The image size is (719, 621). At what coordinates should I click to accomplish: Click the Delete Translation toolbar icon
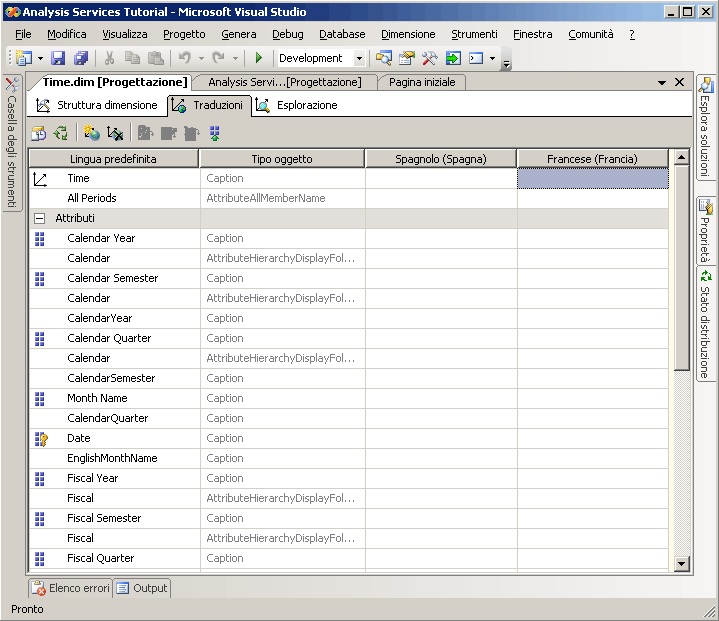[x=115, y=132]
